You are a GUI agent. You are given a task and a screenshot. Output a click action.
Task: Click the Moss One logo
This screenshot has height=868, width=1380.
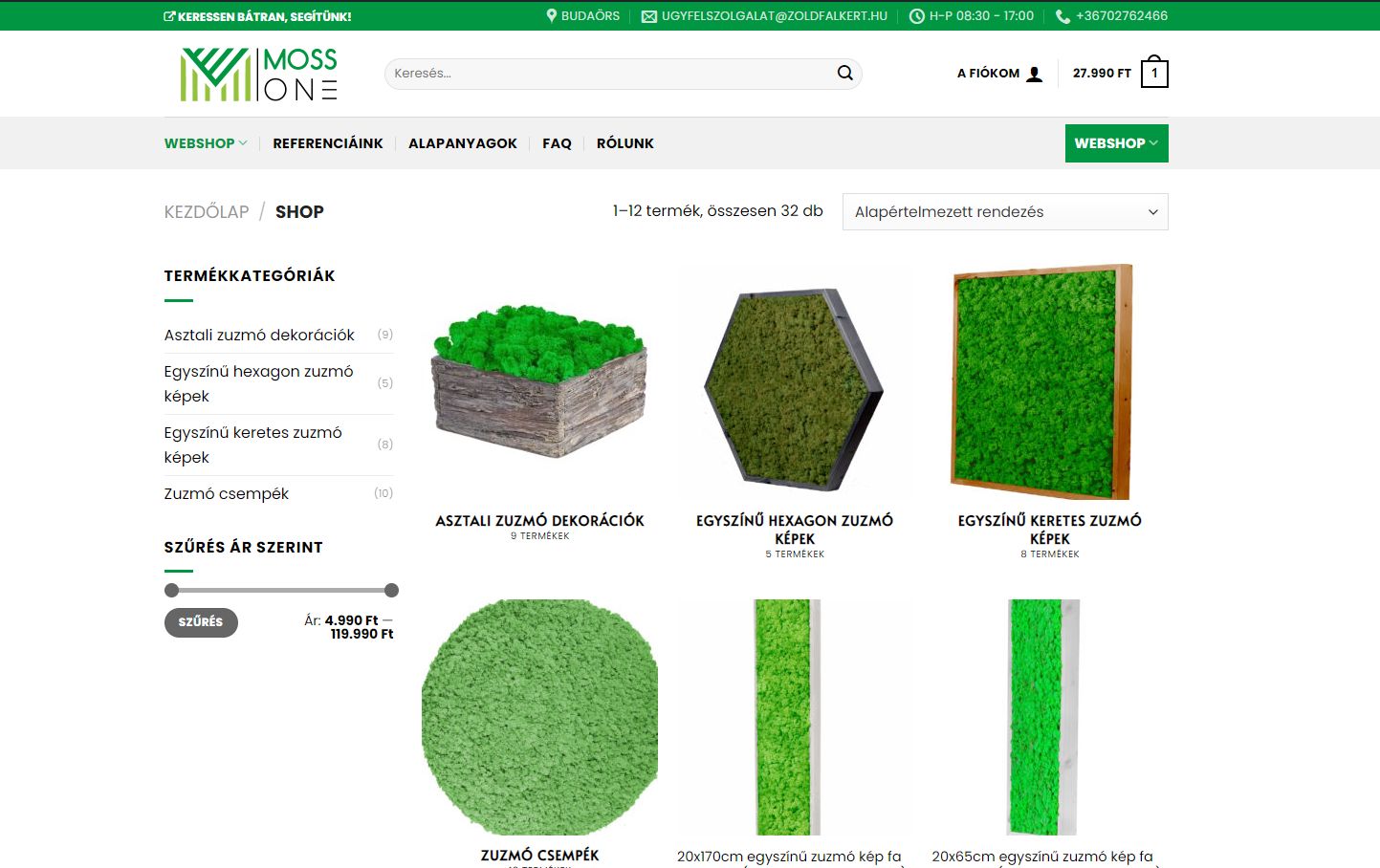(259, 75)
